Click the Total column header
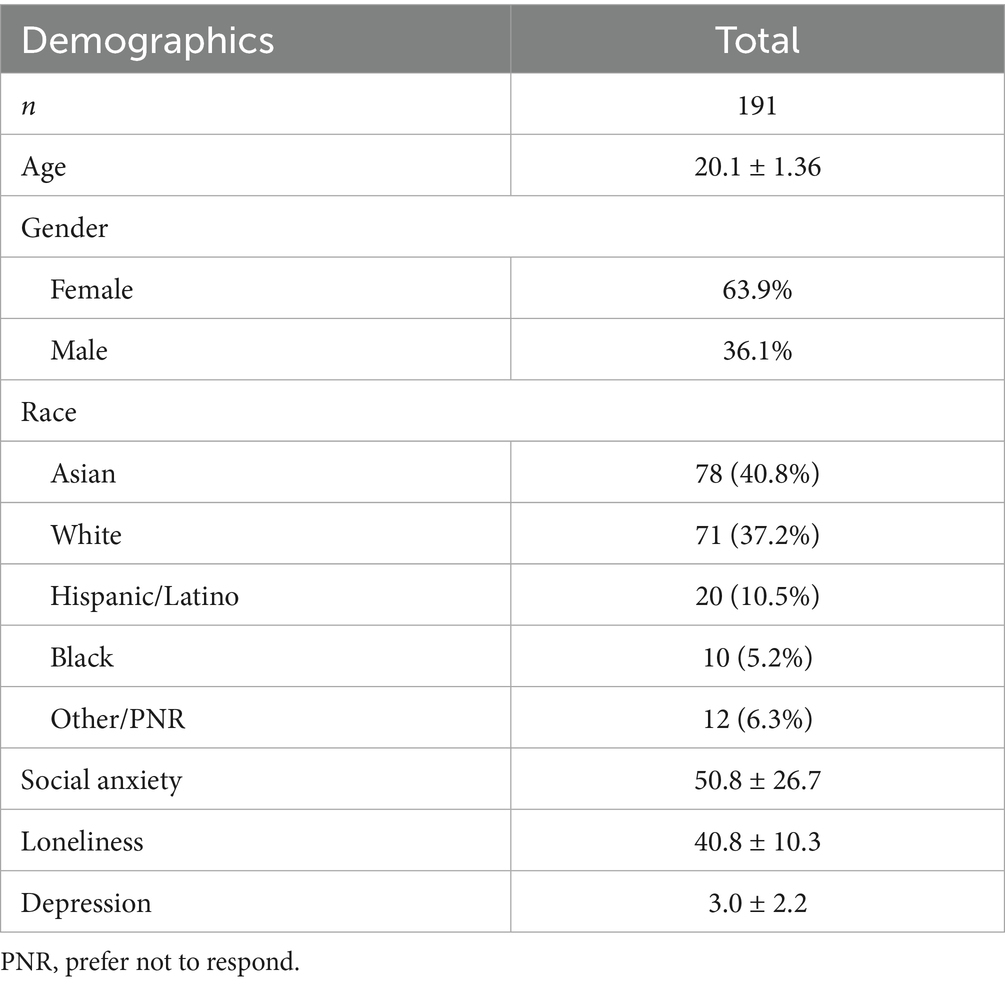 coord(757,40)
